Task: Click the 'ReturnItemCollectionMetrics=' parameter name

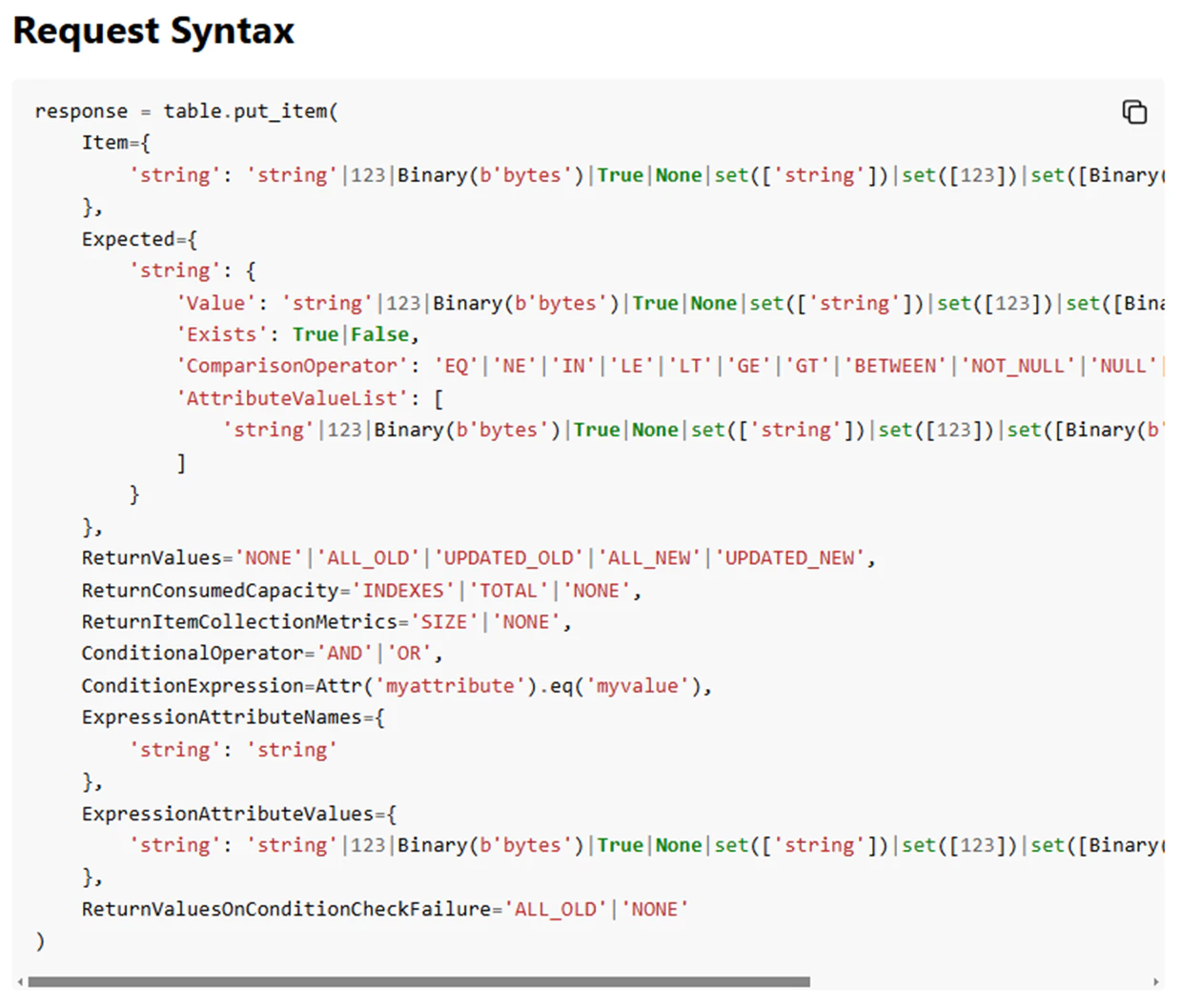Action: [245, 621]
